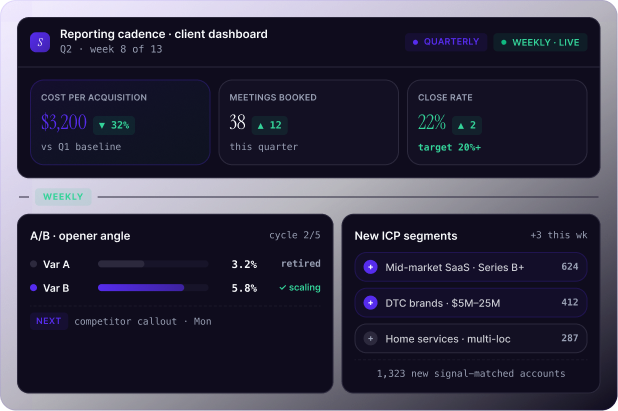
Task: Click the scaling checkmark status
Action: 300,287
